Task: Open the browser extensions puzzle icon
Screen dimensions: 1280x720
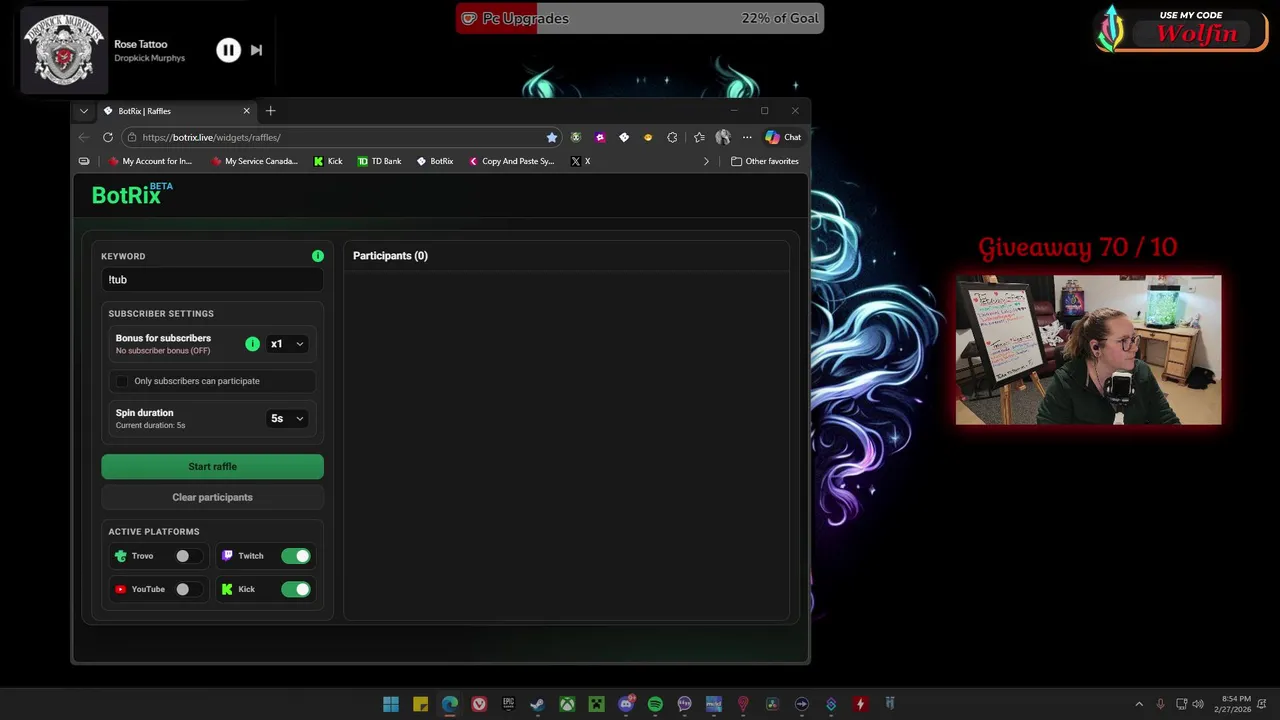Action: [x=672, y=137]
